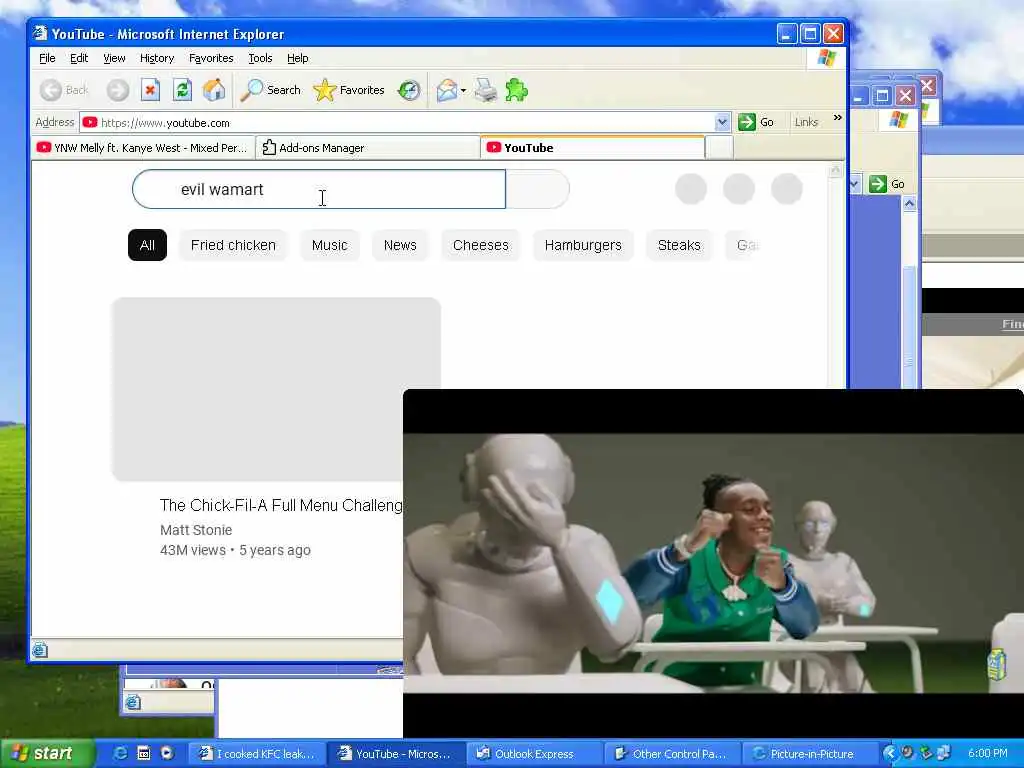Click the Back arrow button
This screenshot has width=1024, height=768.
(63, 90)
